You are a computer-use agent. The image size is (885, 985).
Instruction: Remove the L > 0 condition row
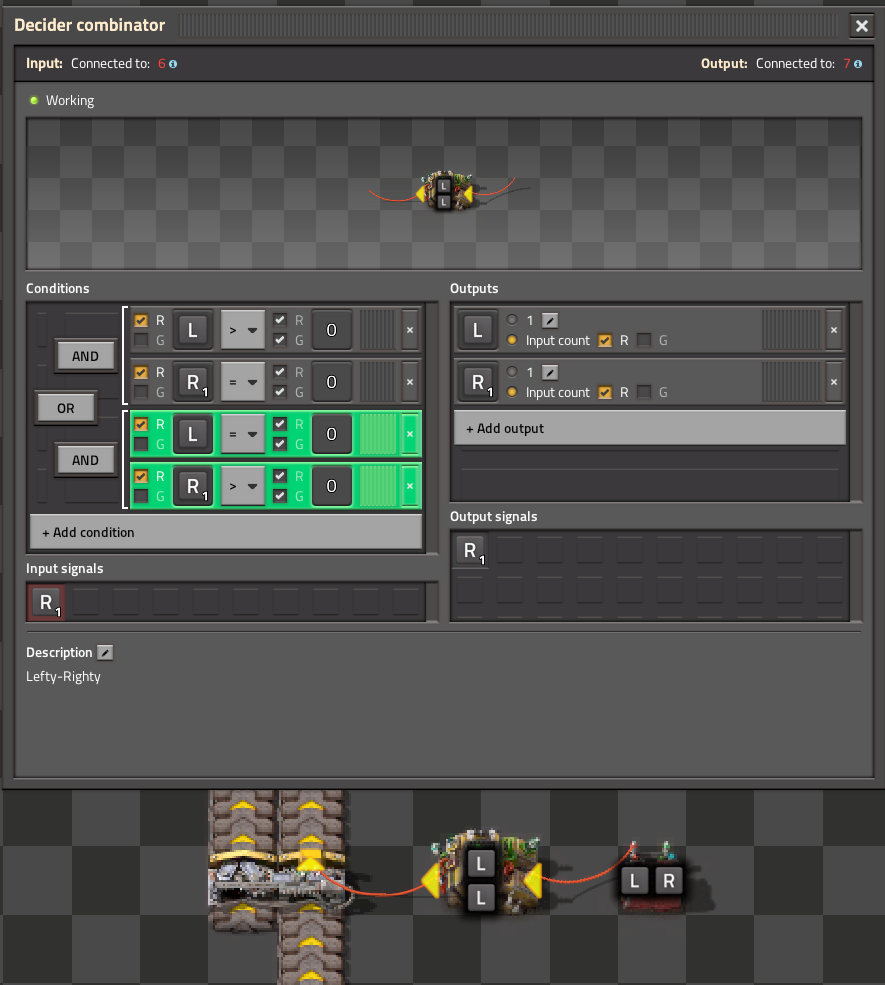[410, 330]
